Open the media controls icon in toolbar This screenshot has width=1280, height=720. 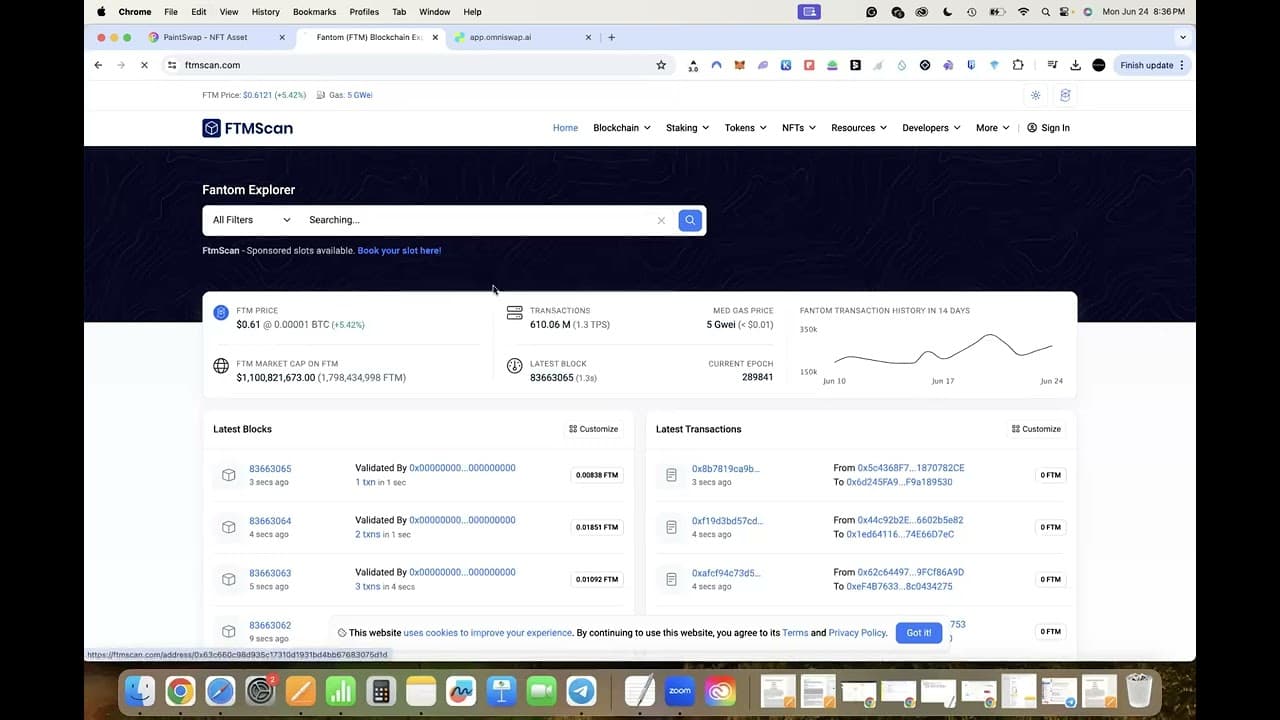pyautogui.click(x=1052, y=65)
